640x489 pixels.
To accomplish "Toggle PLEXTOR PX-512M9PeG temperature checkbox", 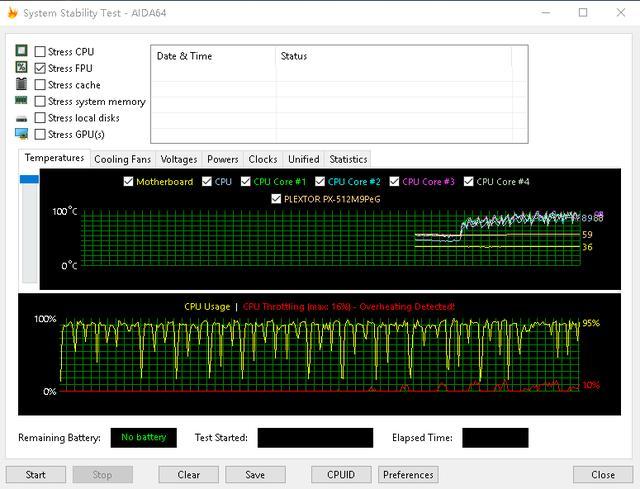I will point(276,199).
